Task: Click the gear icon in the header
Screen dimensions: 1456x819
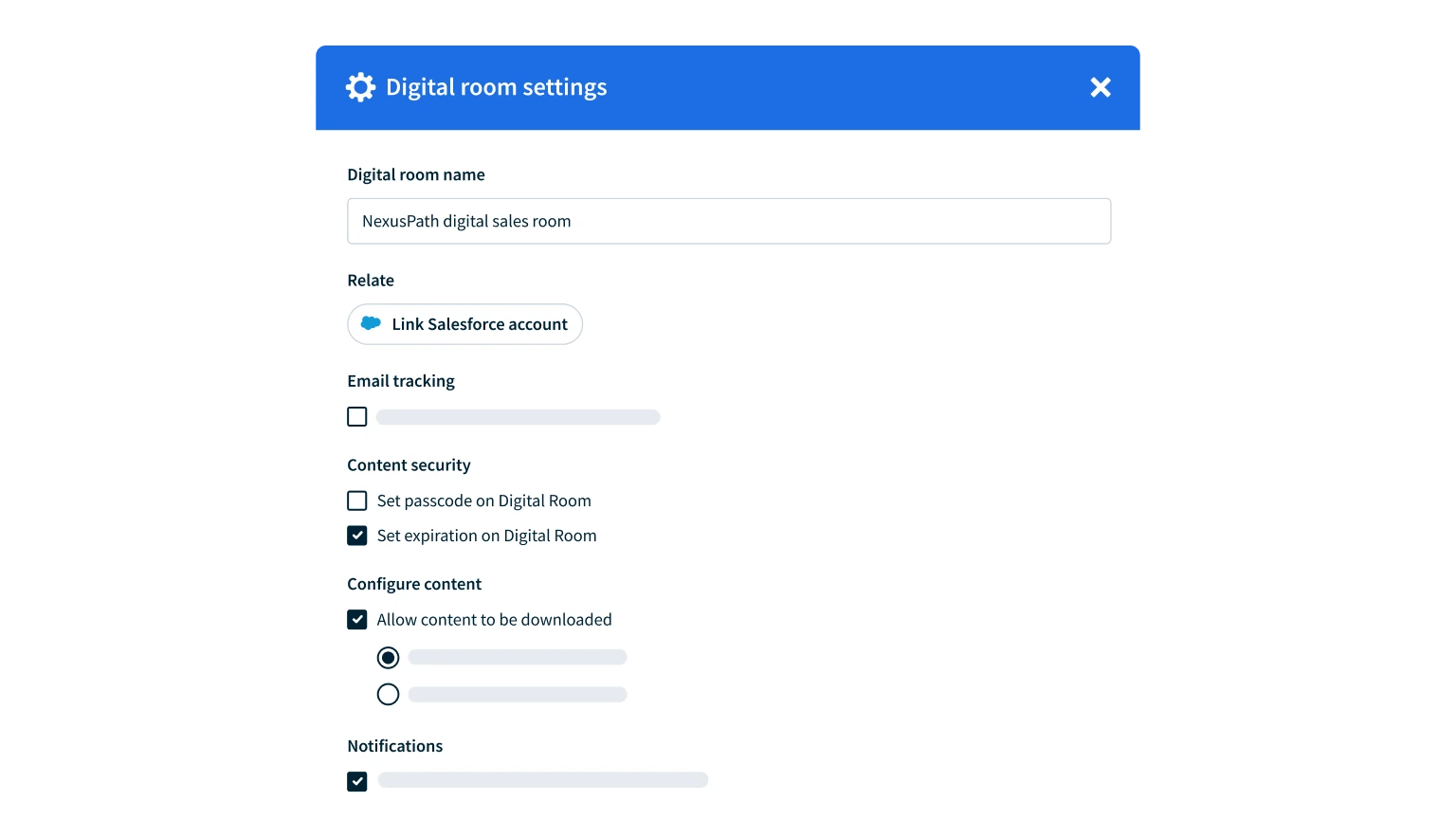Action: (x=360, y=87)
